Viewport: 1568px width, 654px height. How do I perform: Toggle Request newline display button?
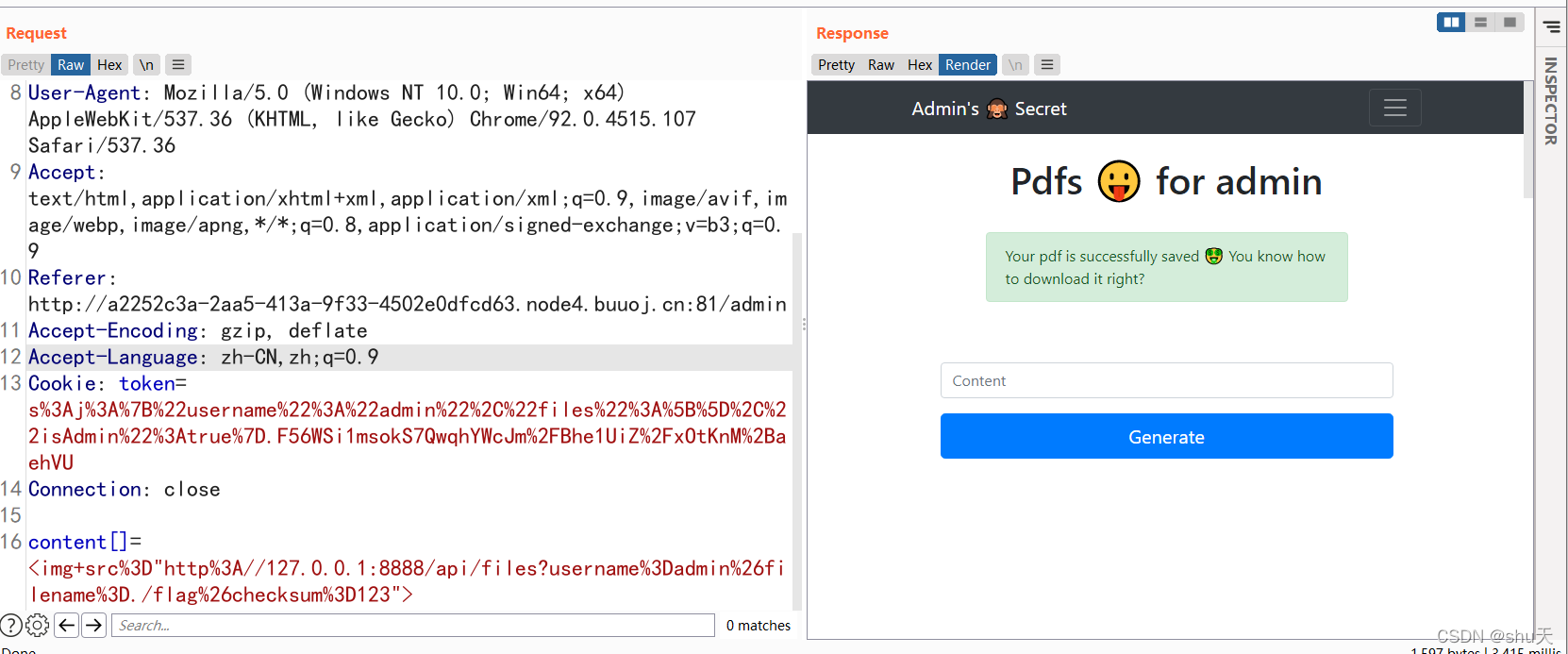click(146, 65)
